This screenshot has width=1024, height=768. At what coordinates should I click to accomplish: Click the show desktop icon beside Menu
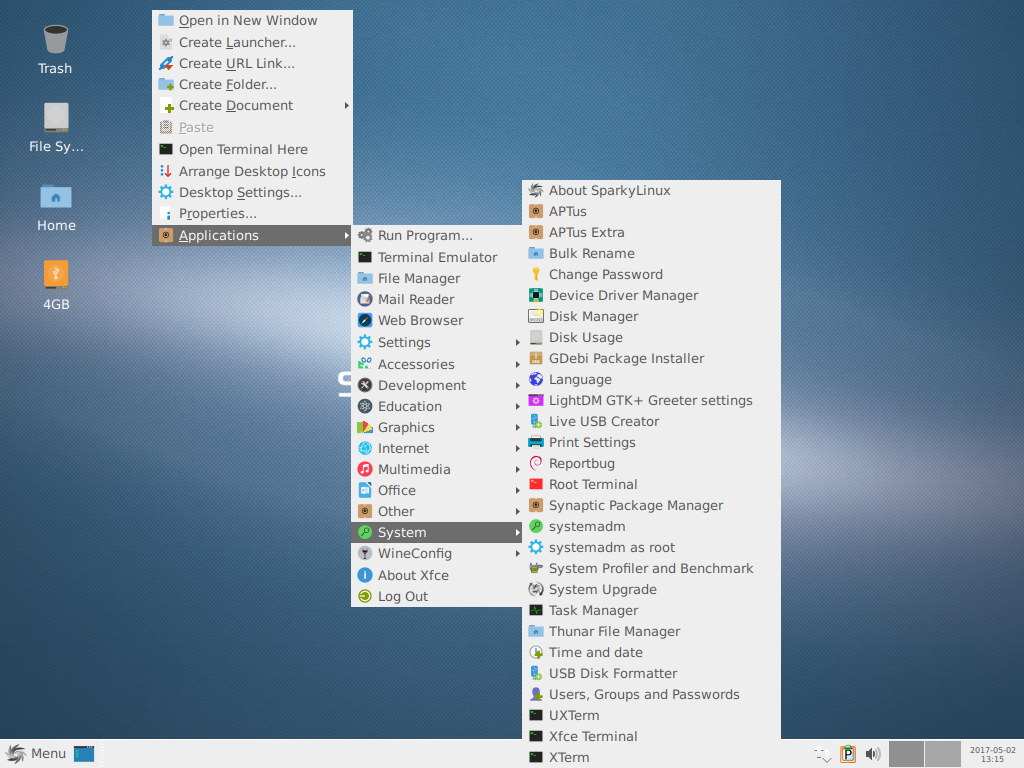[84, 754]
